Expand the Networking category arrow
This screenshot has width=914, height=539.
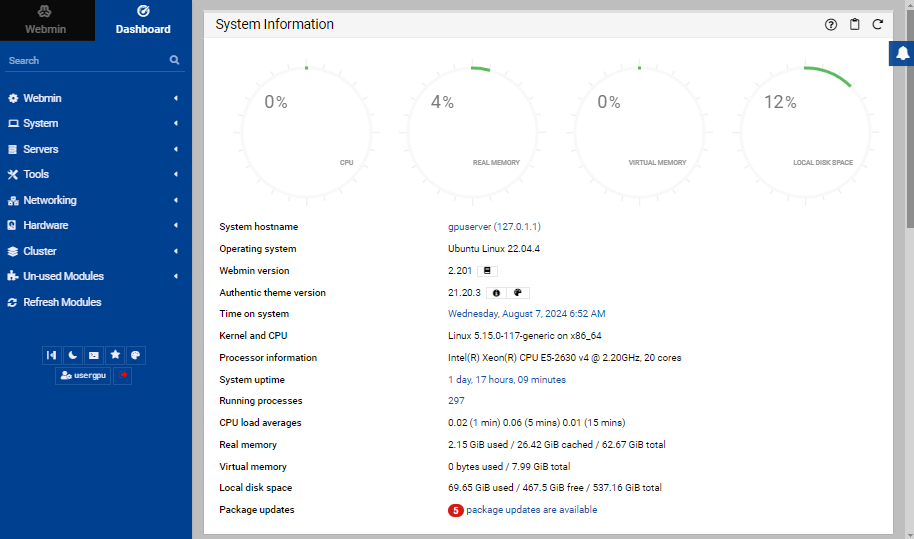(175, 200)
